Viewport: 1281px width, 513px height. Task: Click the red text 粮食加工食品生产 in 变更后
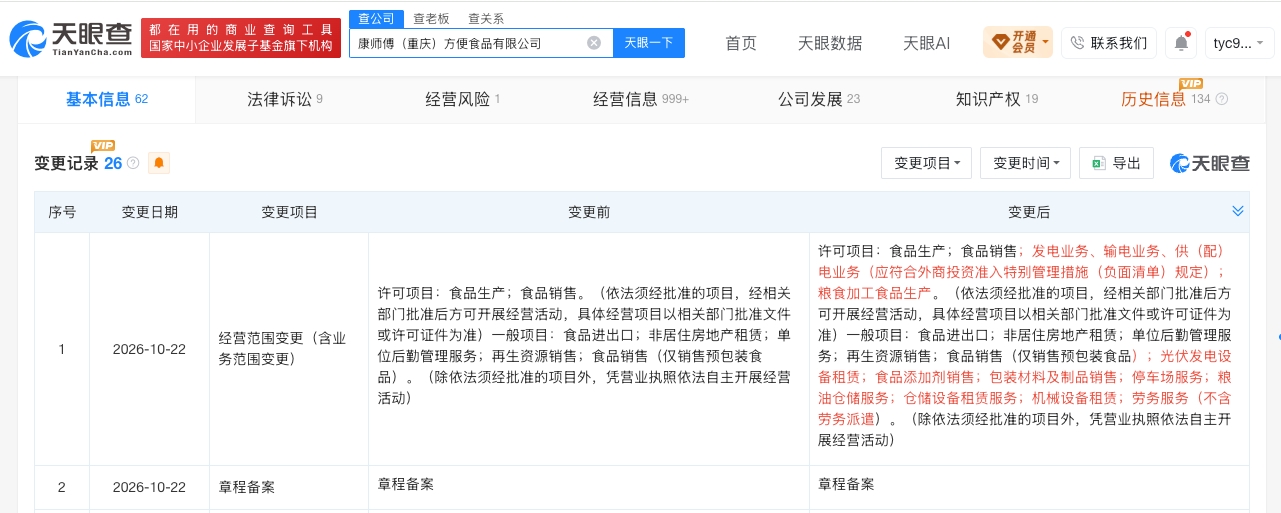pyautogui.click(x=875, y=293)
